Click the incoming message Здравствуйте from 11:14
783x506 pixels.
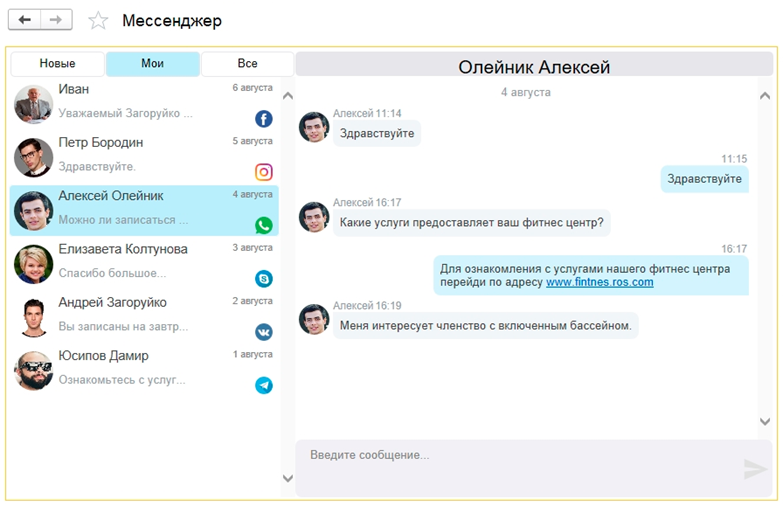click(x=377, y=133)
